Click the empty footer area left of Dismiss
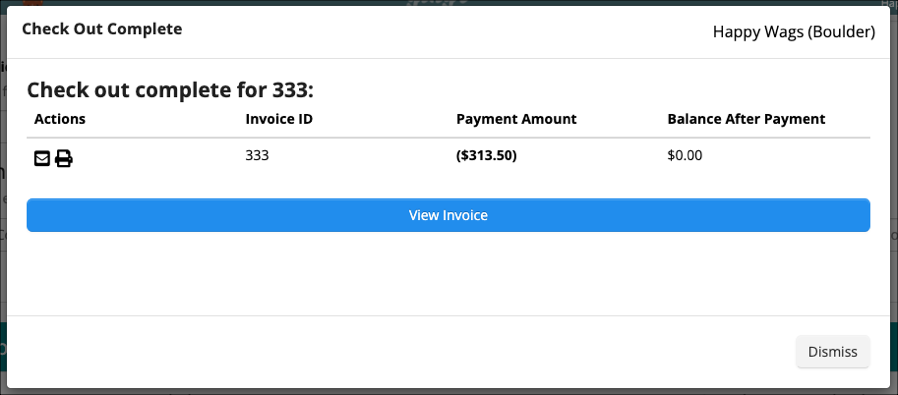Screen dimensions: 898x395 [401, 351]
